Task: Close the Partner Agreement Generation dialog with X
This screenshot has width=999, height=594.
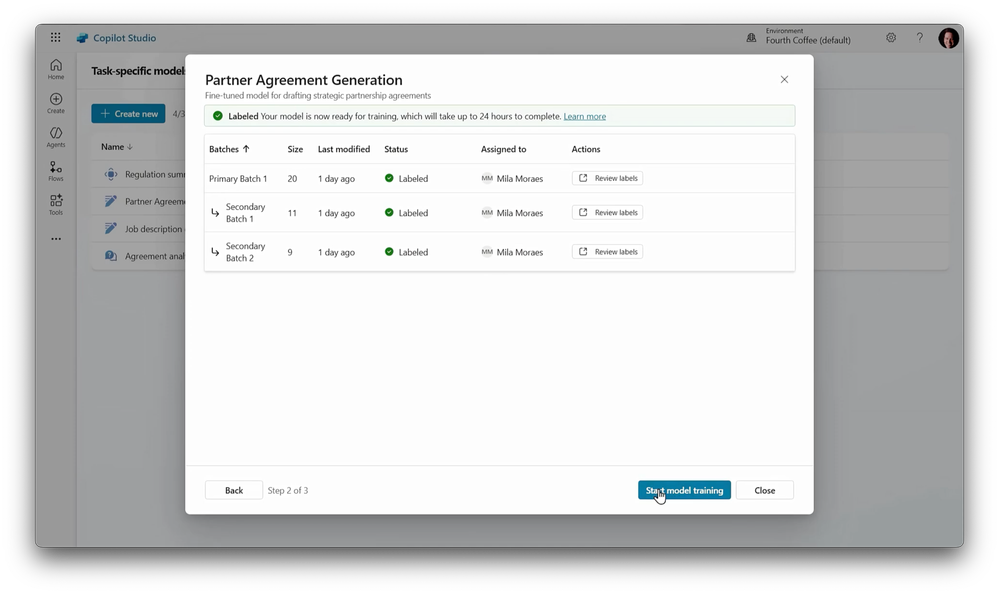Action: [x=784, y=80]
